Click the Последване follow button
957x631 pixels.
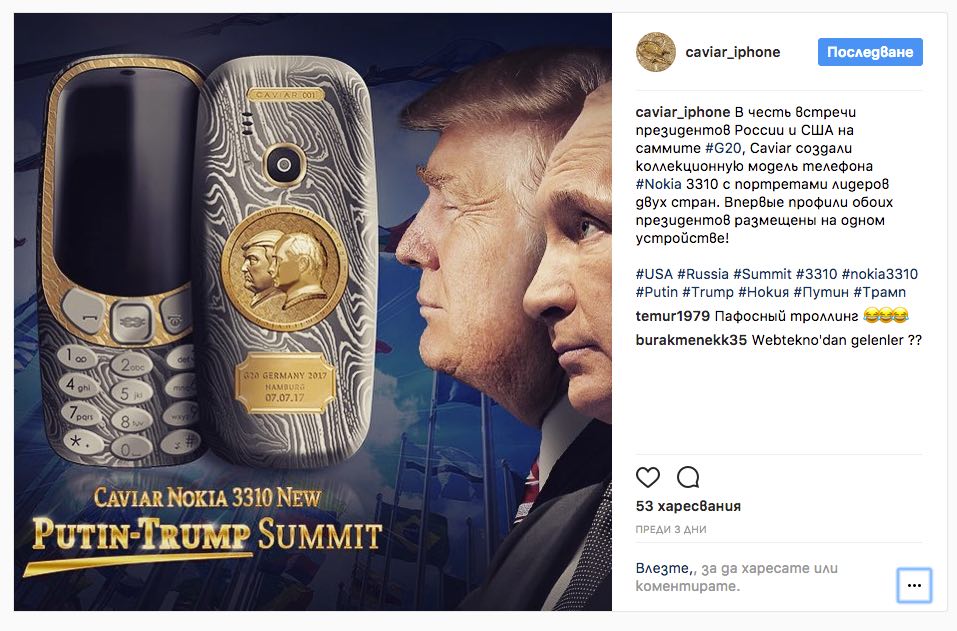pyautogui.click(x=870, y=52)
